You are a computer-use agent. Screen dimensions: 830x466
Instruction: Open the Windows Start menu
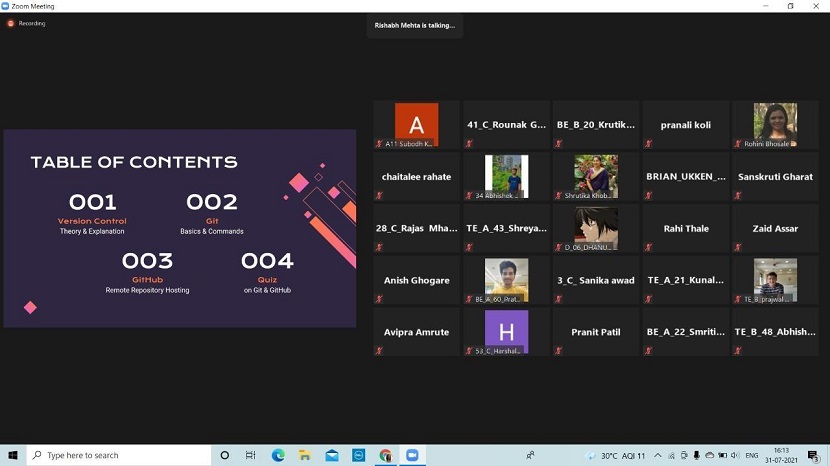point(13,455)
